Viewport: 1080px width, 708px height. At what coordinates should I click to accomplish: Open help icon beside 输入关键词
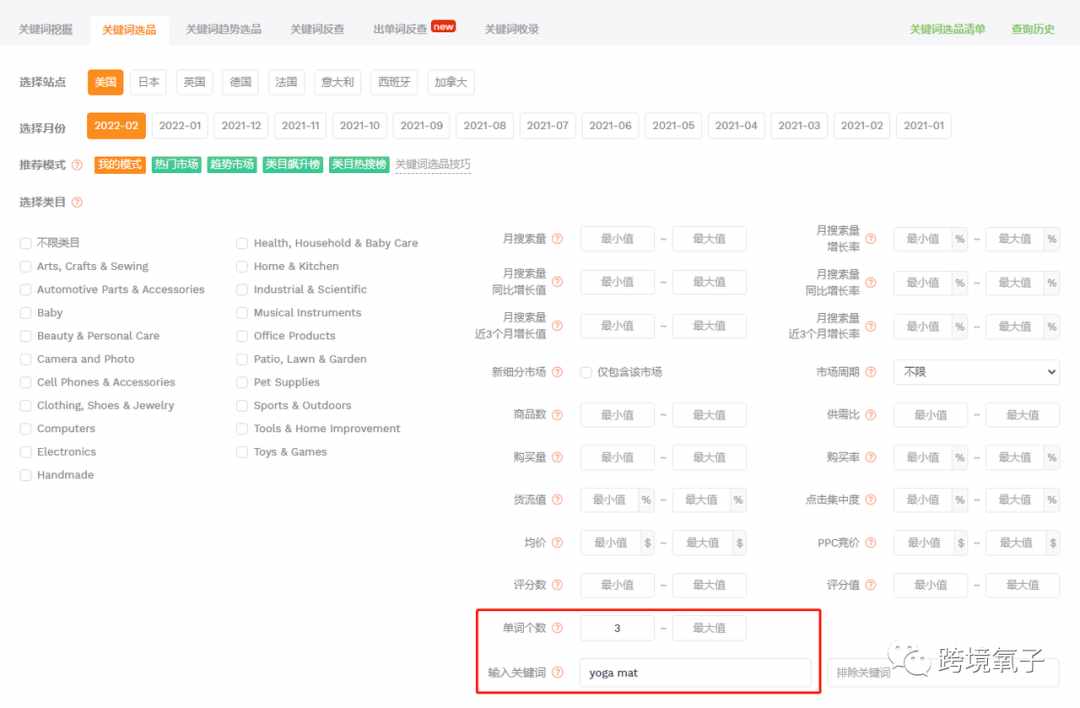[x=557, y=672]
